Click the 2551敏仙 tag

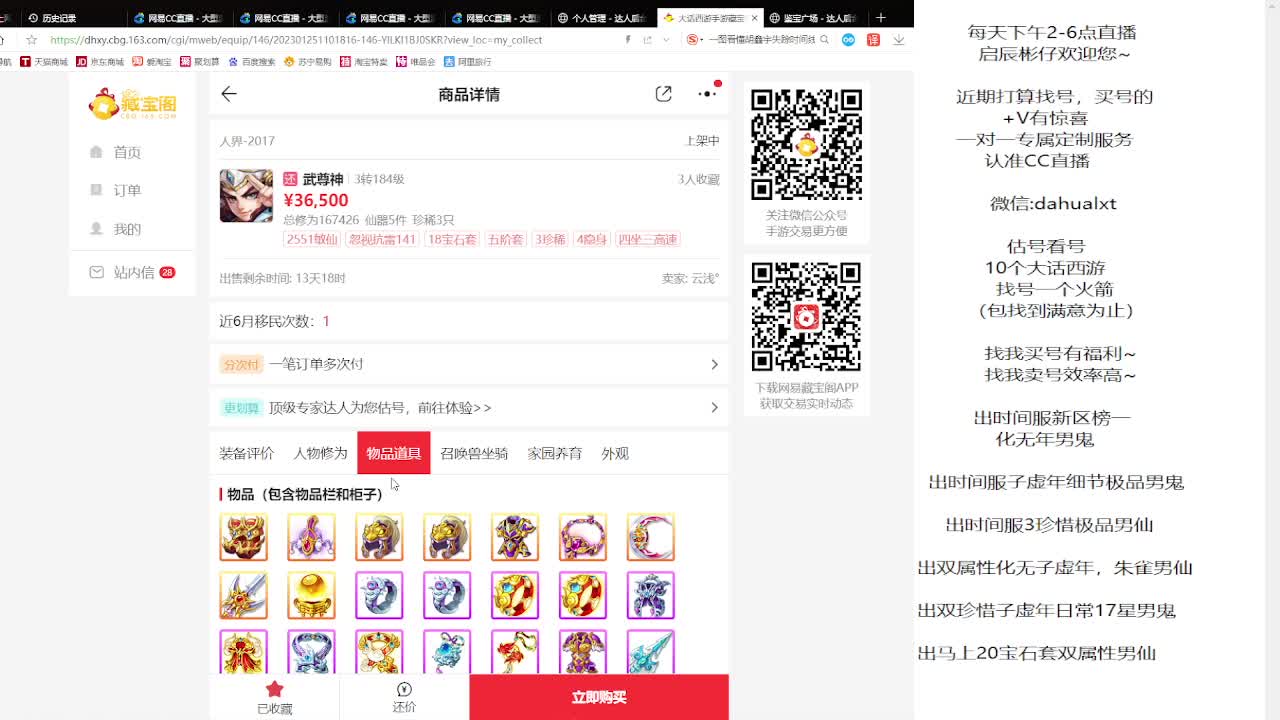pyautogui.click(x=312, y=239)
